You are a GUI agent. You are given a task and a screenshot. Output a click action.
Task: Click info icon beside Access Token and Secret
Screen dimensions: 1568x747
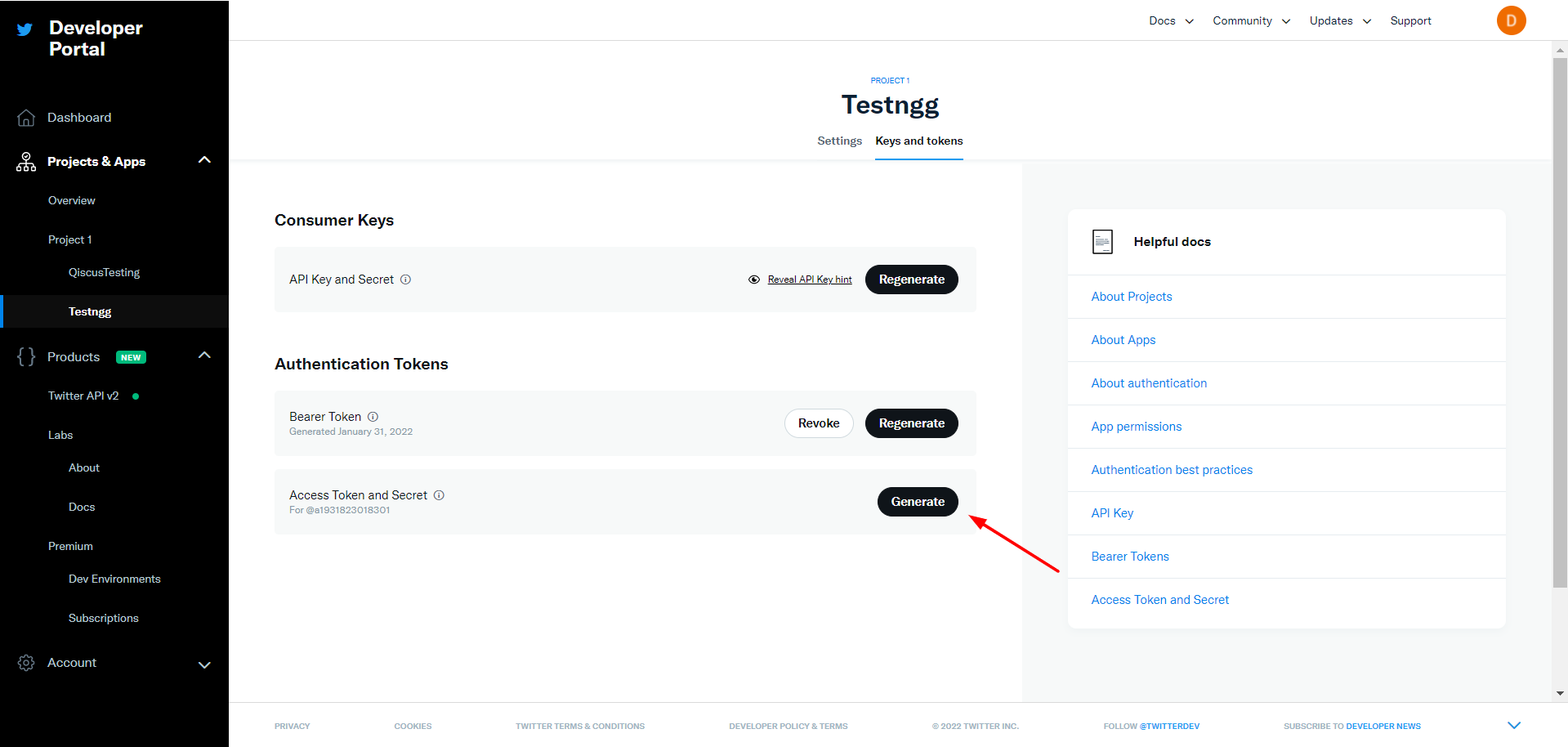(x=439, y=495)
